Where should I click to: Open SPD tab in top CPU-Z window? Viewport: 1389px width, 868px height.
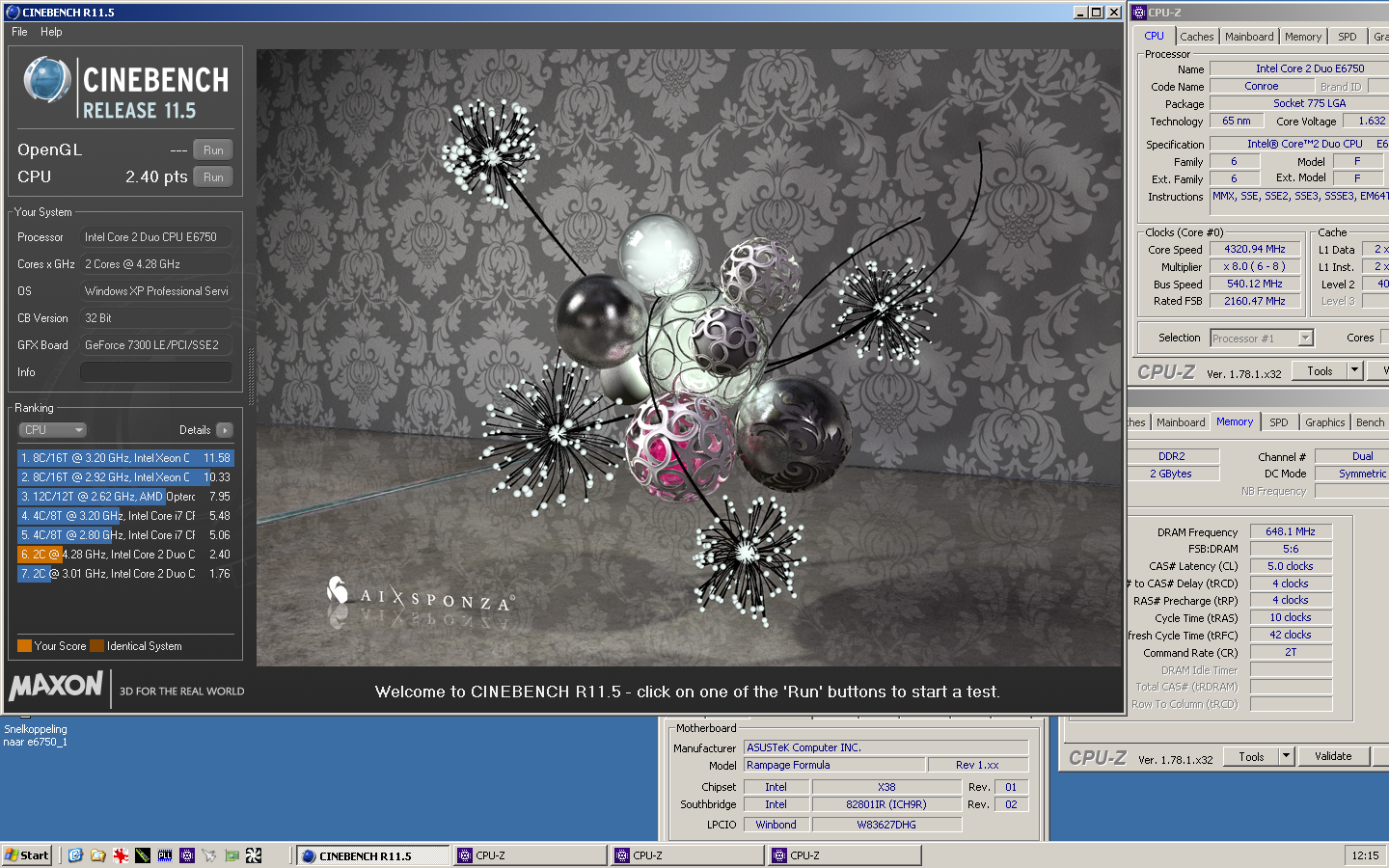pyautogui.click(x=1348, y=37)
